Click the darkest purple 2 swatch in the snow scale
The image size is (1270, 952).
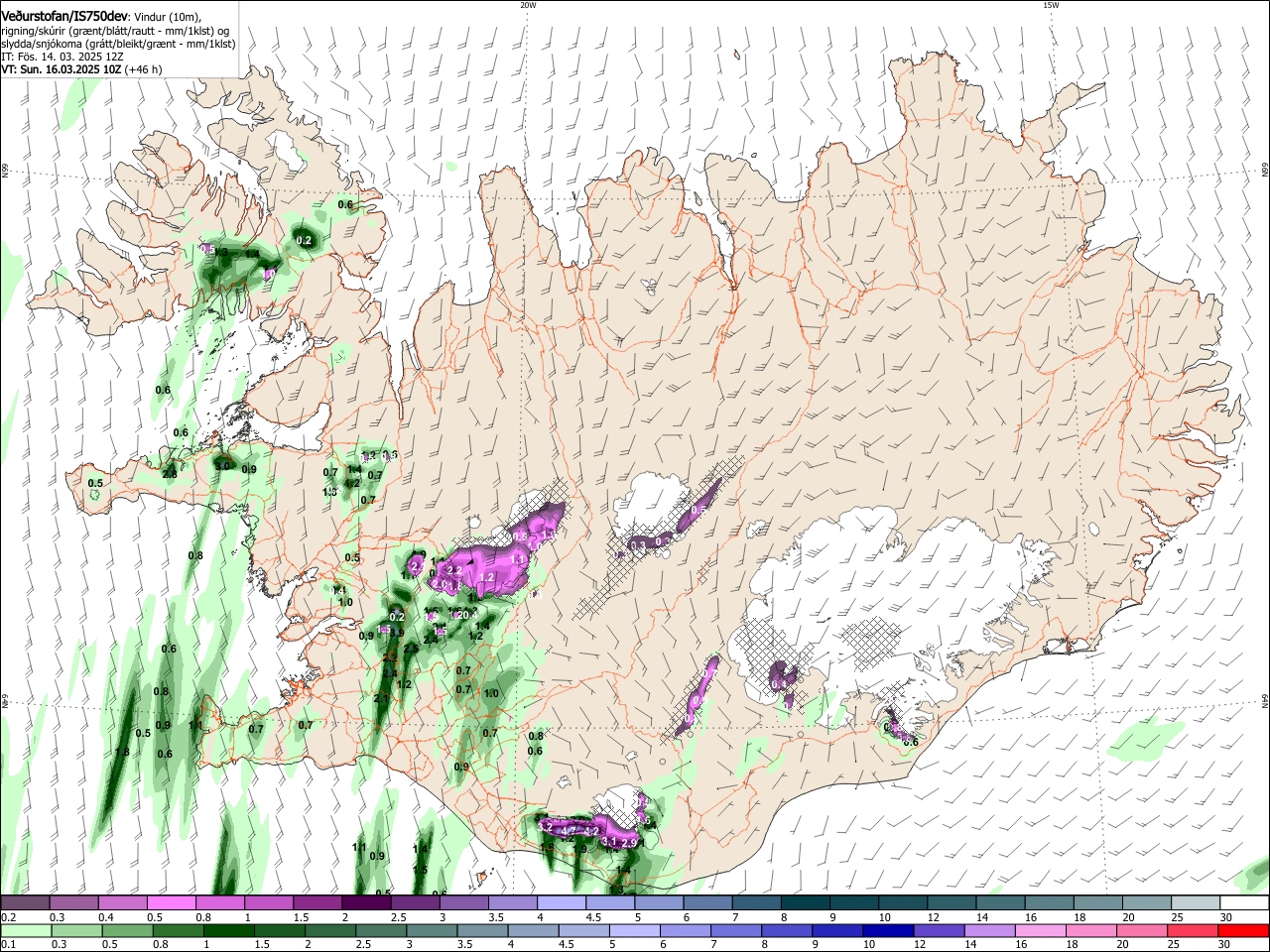click(x=367, y=902)
